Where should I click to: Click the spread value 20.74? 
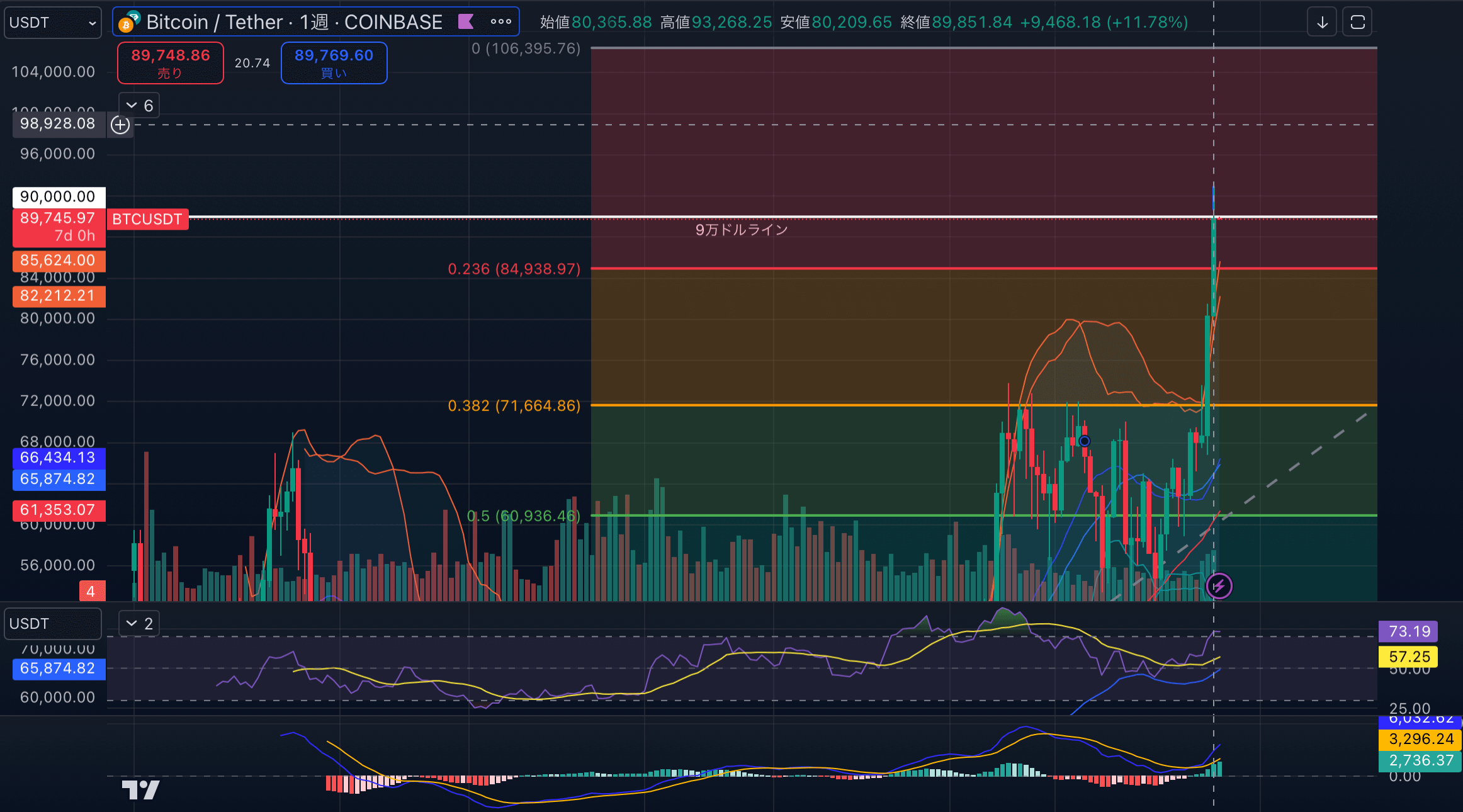coord(252,63)
